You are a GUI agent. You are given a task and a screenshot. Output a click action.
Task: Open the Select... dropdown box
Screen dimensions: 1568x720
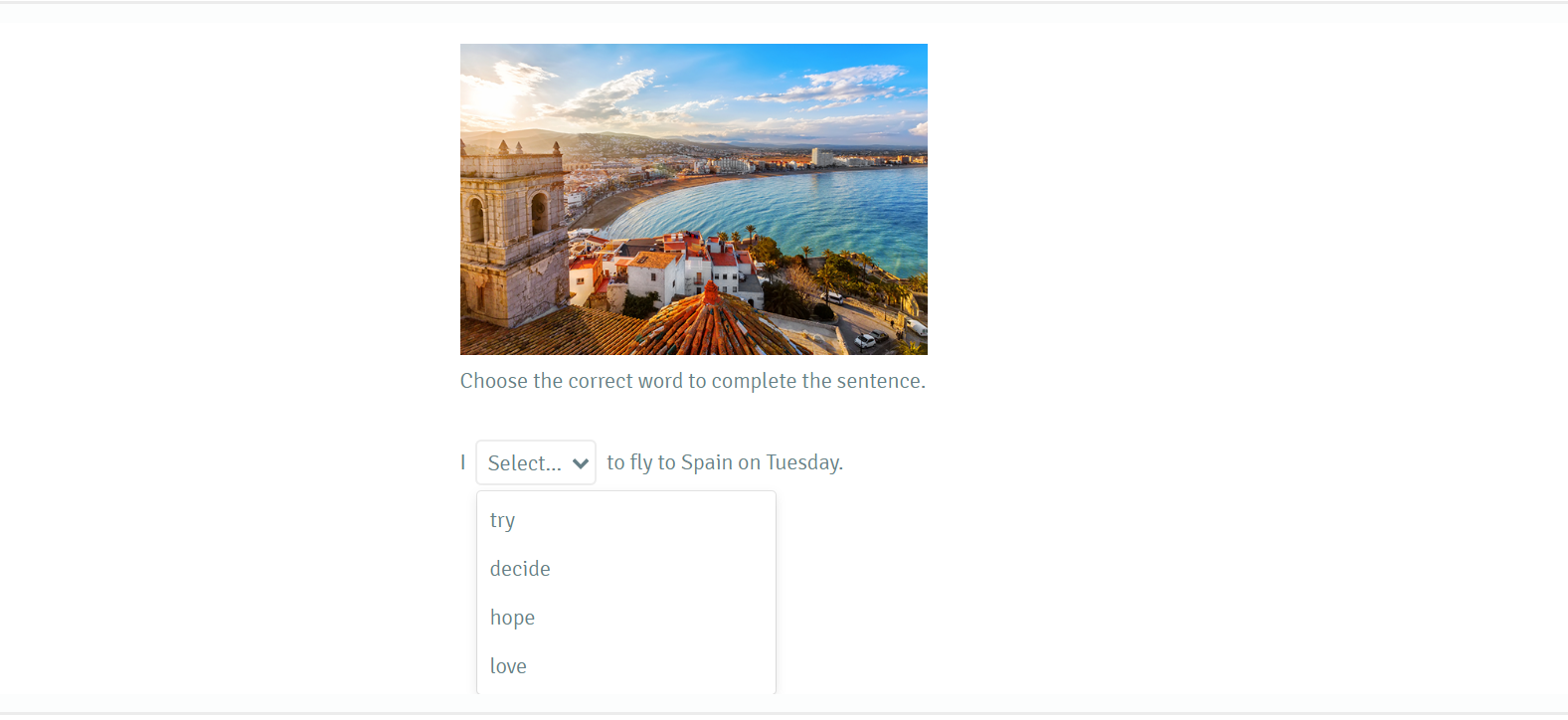click(x=536, y=462)
